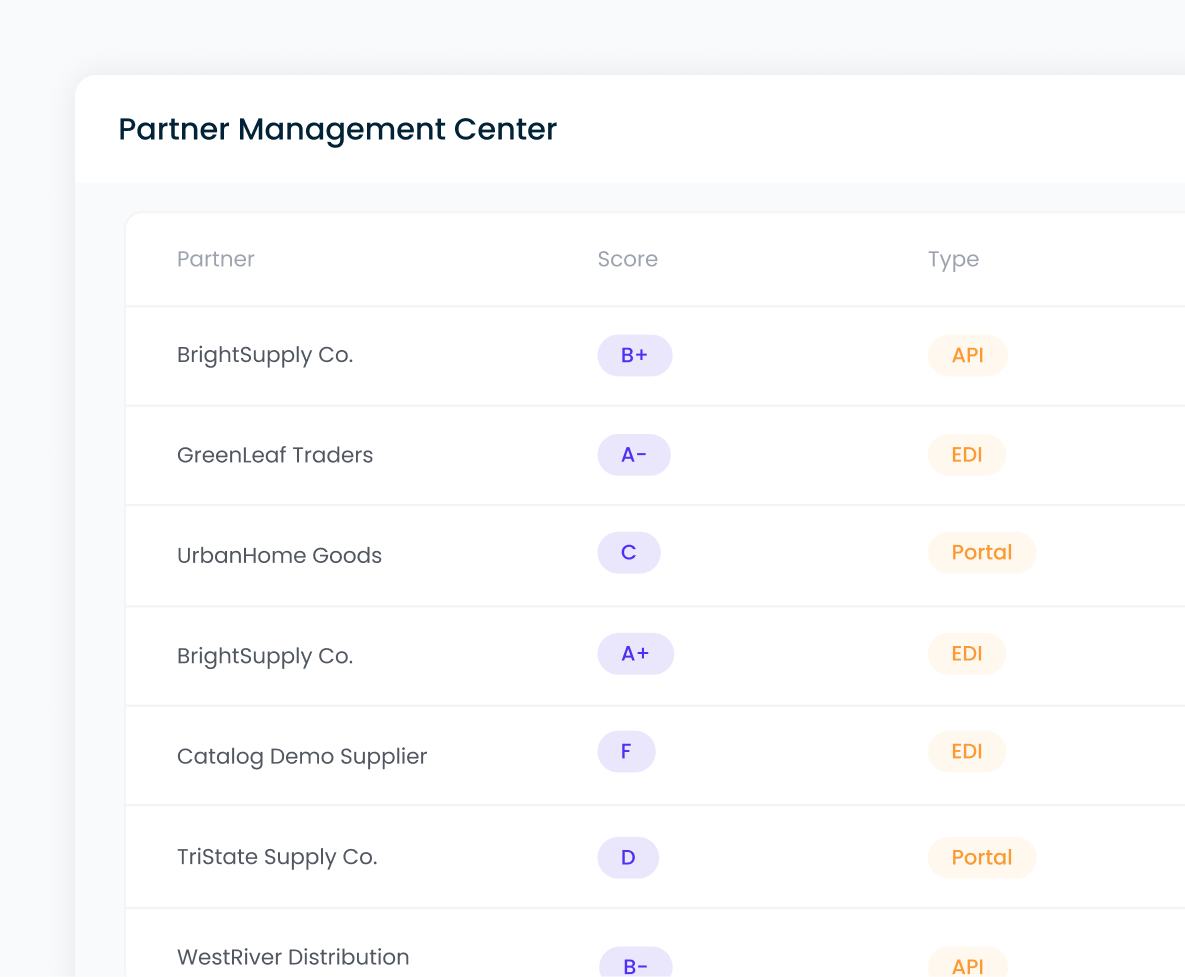Screen dimensions: 1185x977
Task: Click the A- score badge
Action: 634,455
